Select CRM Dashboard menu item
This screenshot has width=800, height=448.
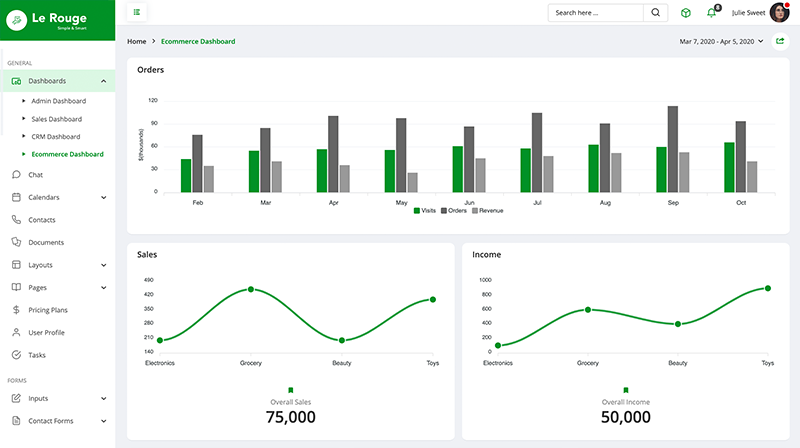[x=56, y=137]
